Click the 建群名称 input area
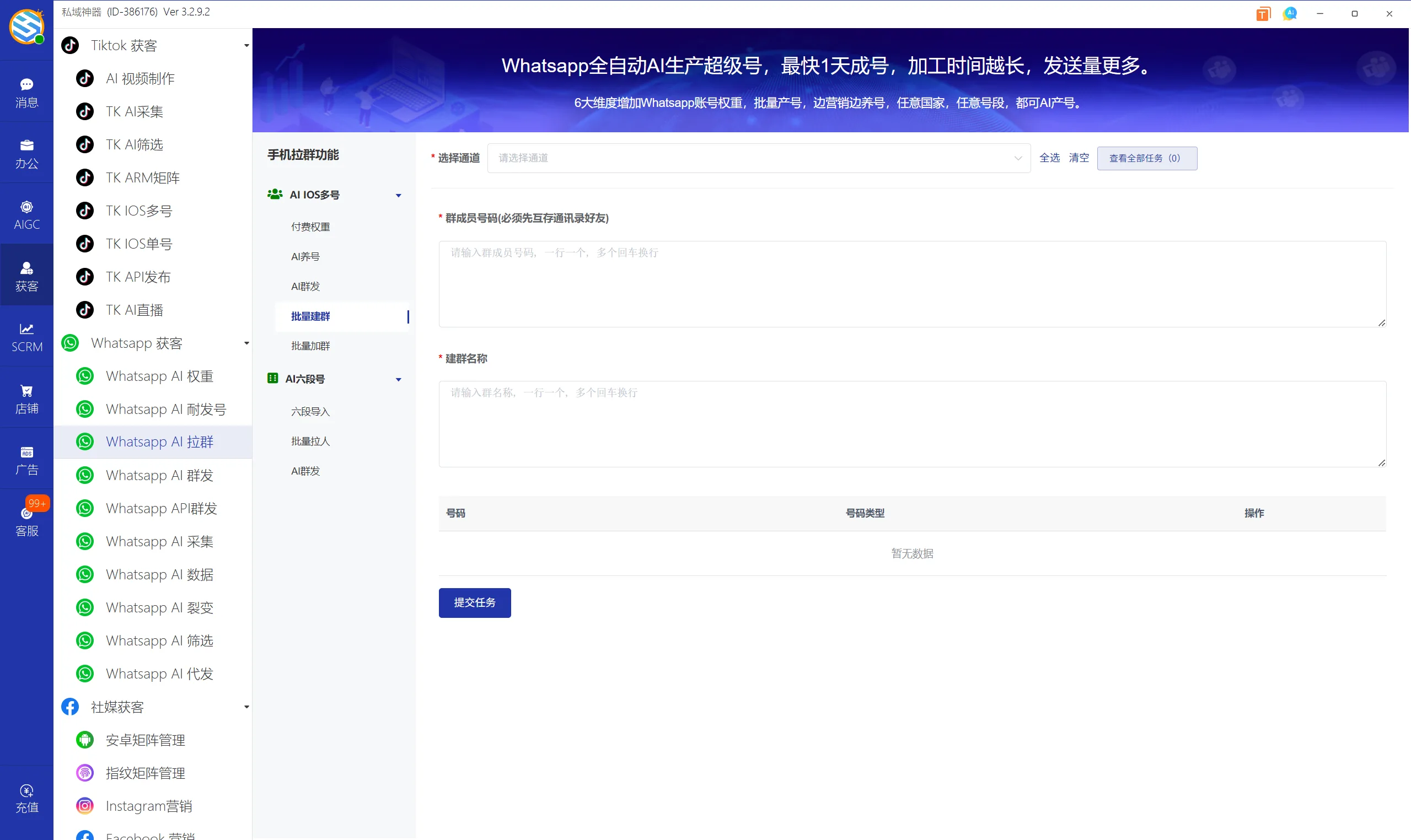Image resolution: width=1411 pixels, height=840 pixels. point(911,423)
